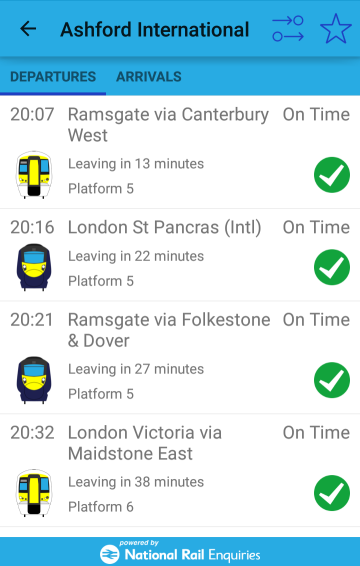Open the journey route swap icon
Screen dimensions: 360x566
click(288, 29)
